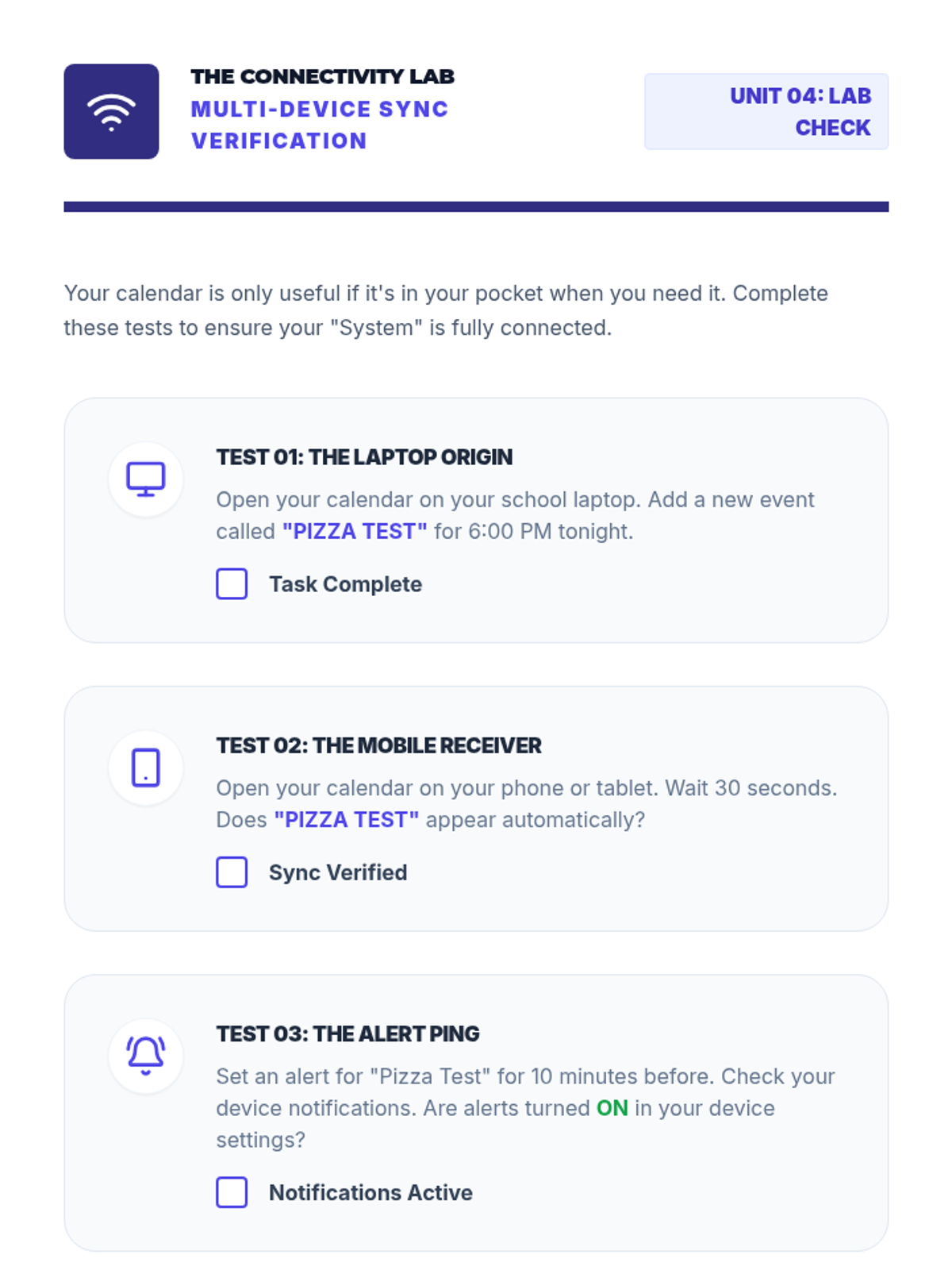The width and height of the screenshot is (952, 1270).
Task: Check the Task Complete checkbox
Action: pyautogui.click(x=232, y=584)
